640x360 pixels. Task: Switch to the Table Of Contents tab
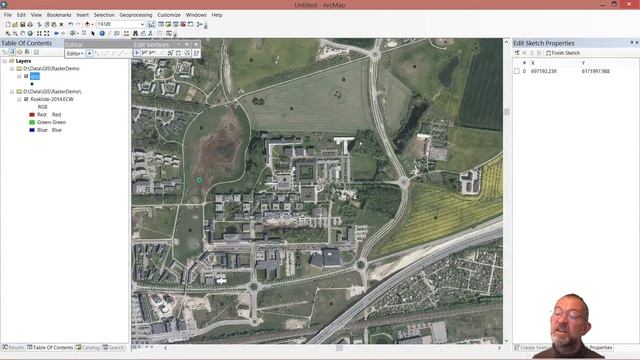tap(50, 347)
